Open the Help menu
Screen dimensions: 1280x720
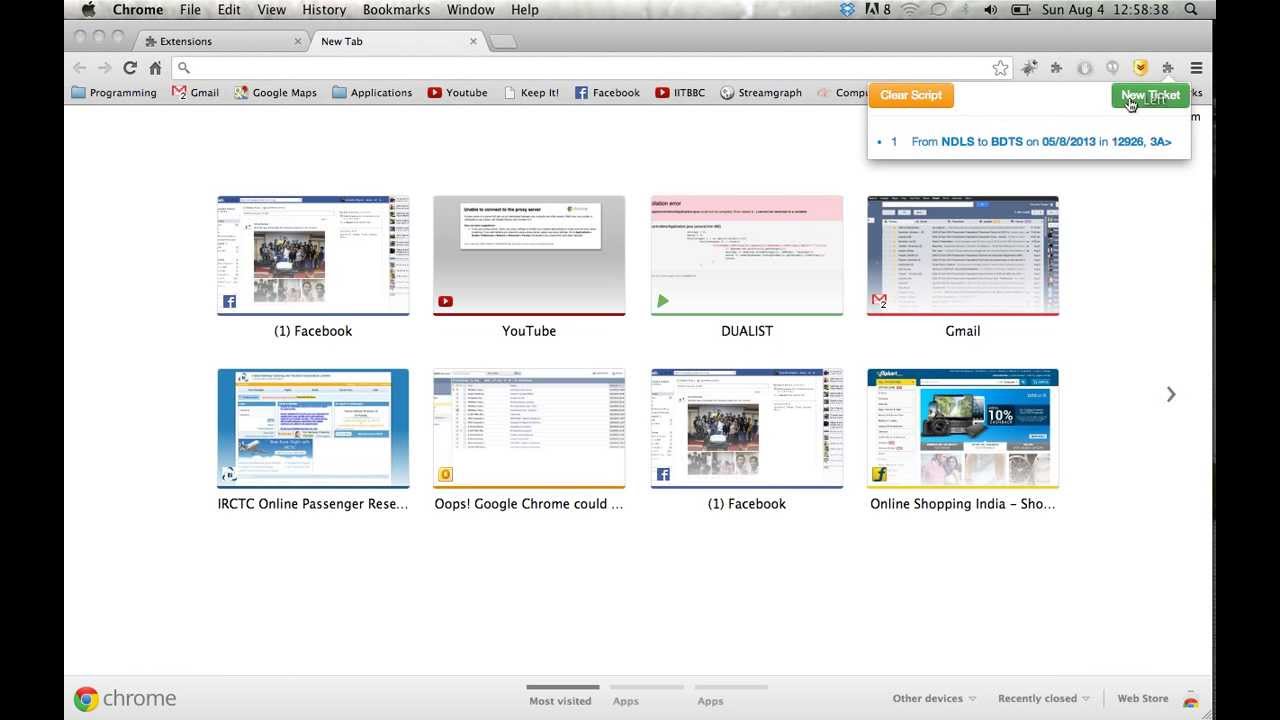(525, 10)
